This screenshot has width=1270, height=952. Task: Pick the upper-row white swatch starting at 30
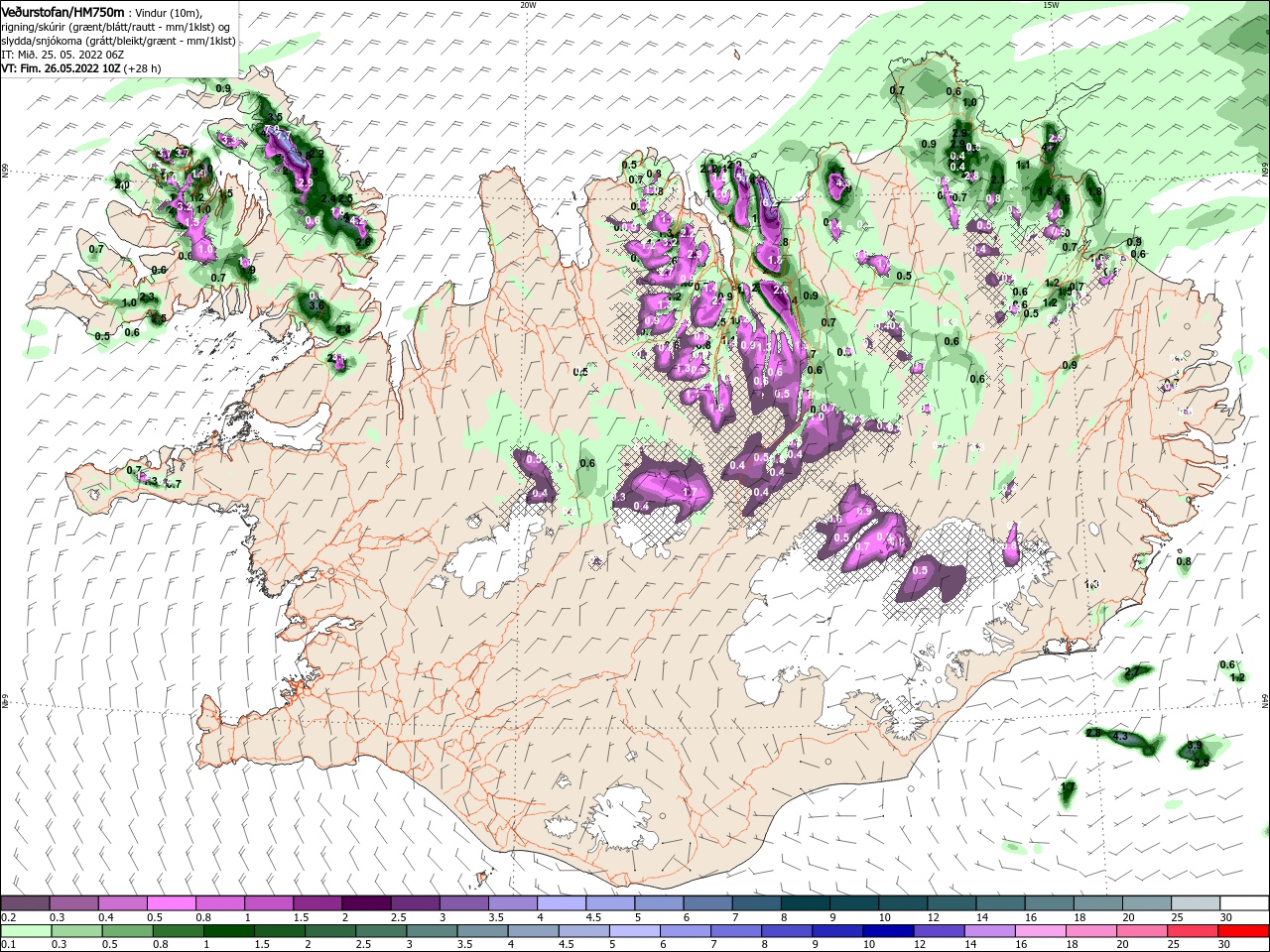[x=1245, y=903]
